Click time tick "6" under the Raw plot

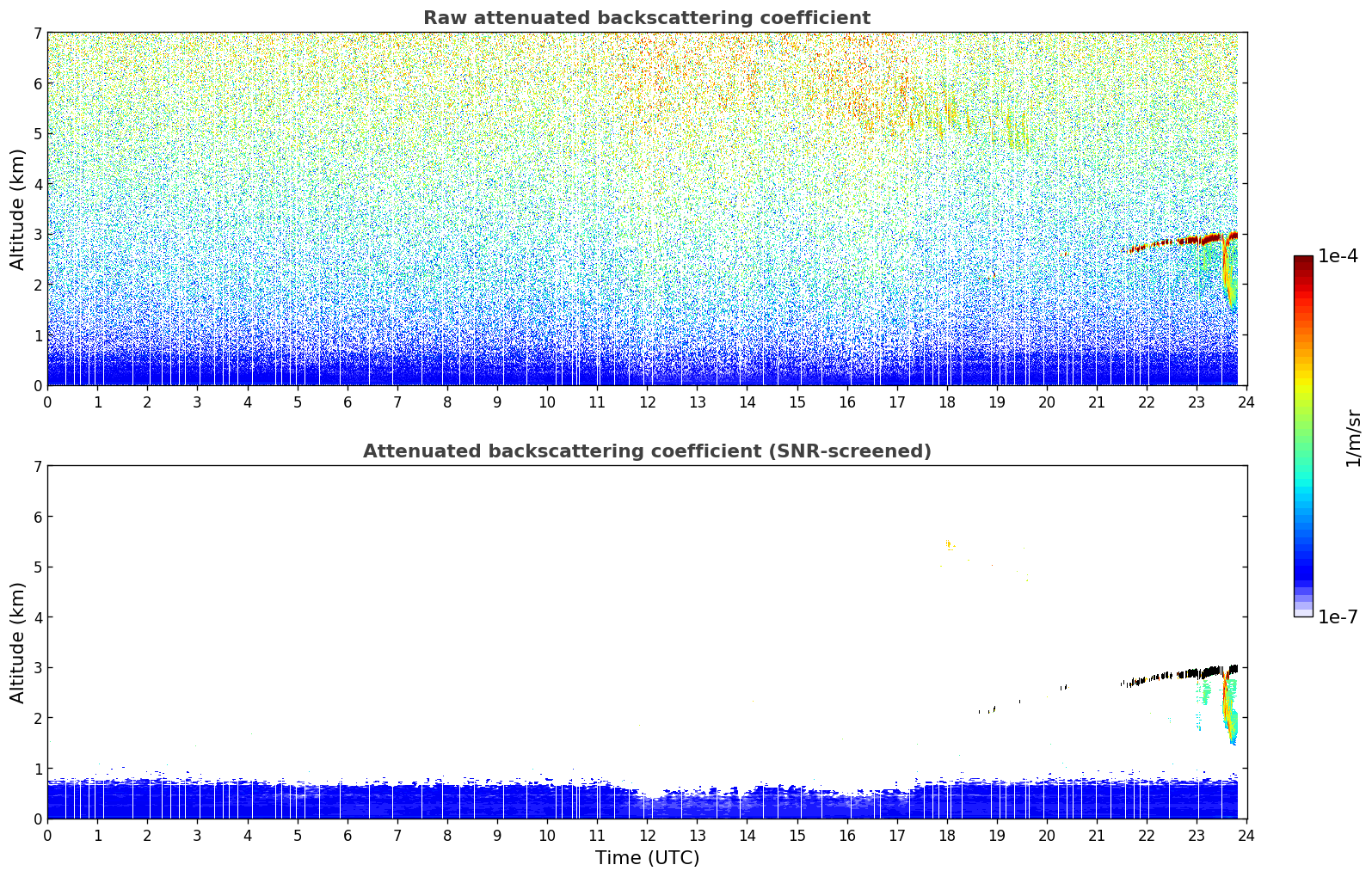(x=348, y=402)
